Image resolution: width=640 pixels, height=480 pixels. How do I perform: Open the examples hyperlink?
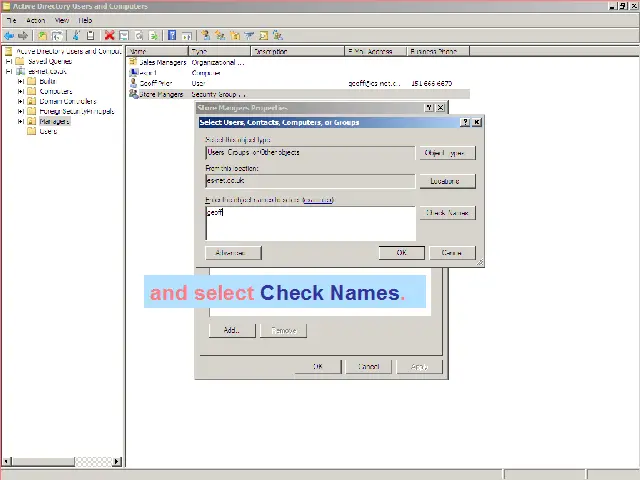(x=318, y=200)
